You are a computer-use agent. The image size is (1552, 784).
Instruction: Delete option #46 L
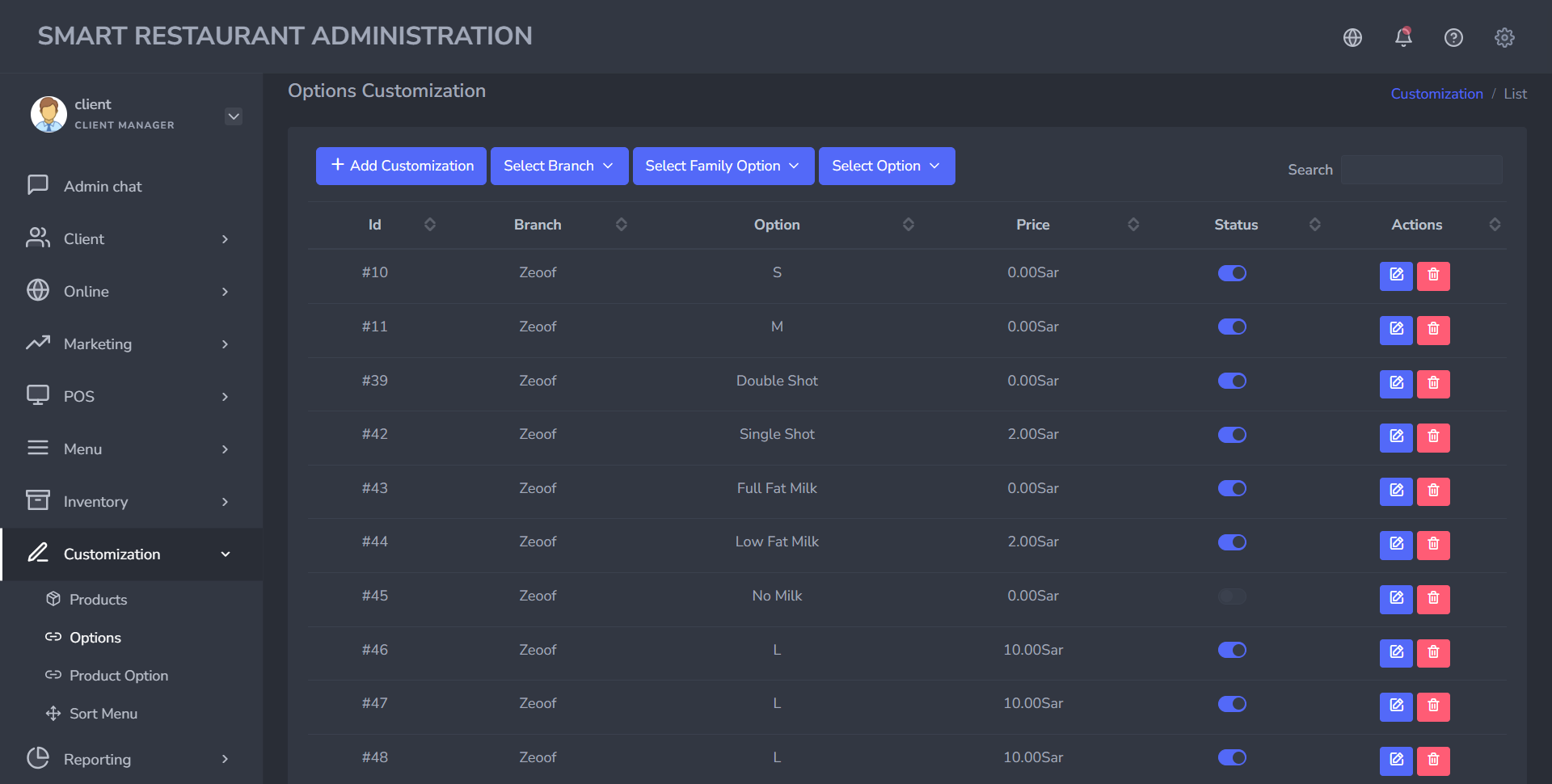1433,653
